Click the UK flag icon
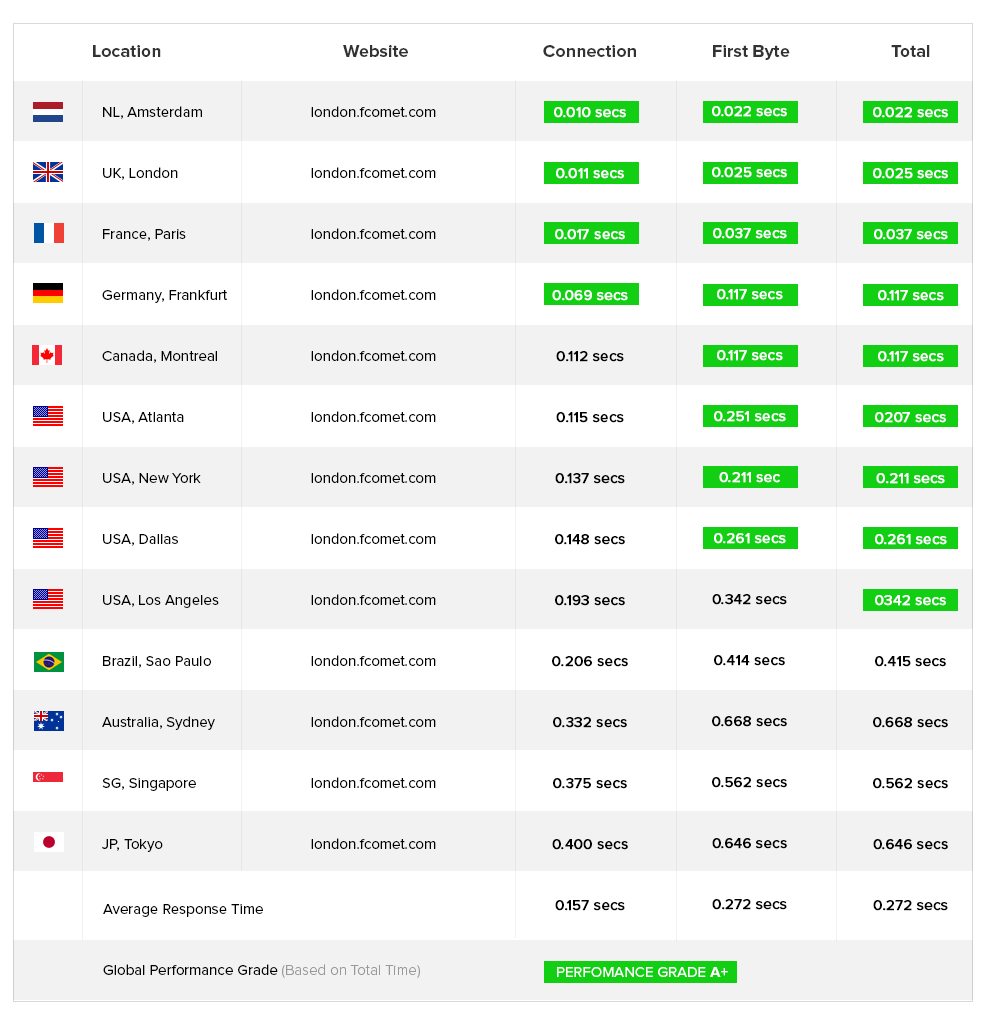Image resolution: width=985 pixels, height=1014 pixels. click(48, 172)
